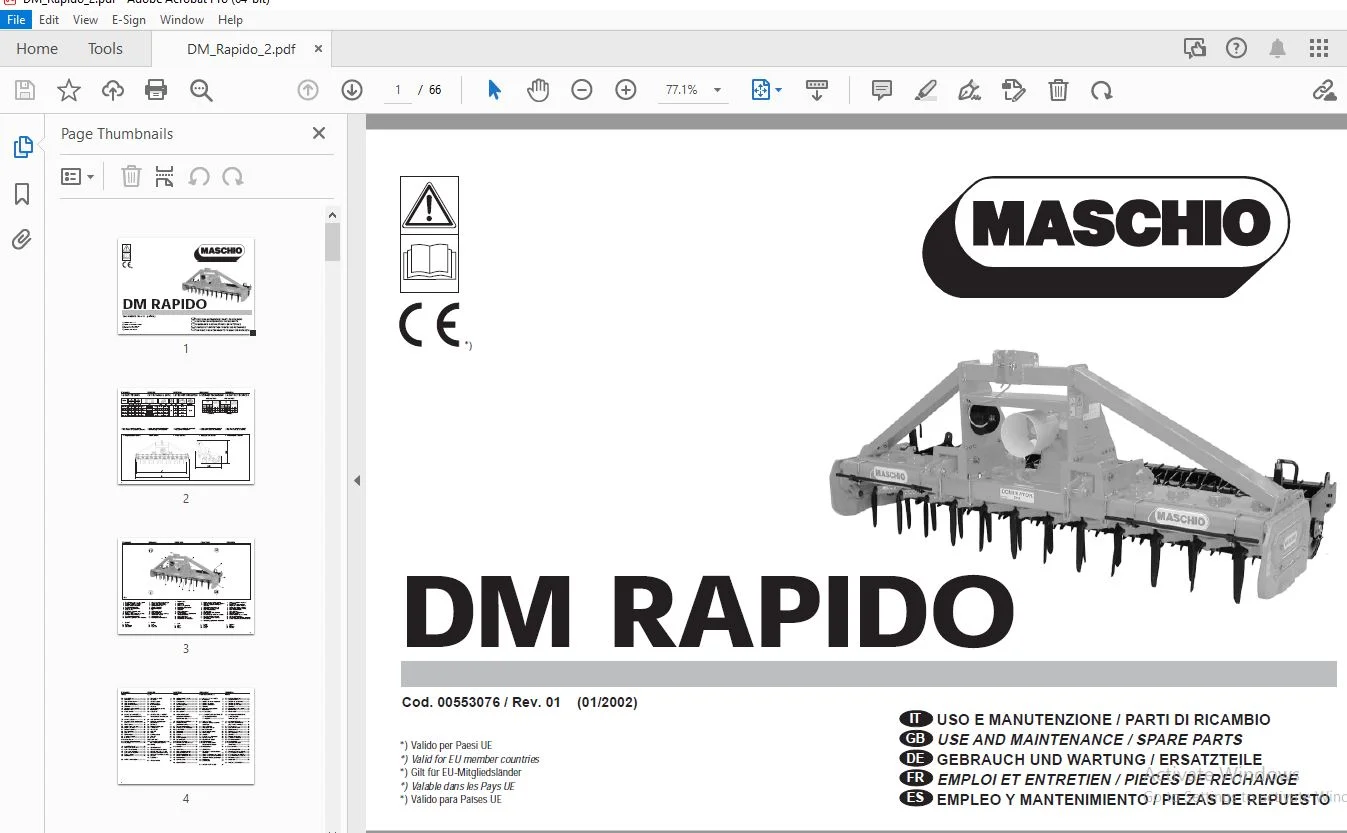The height and width of the screenshot is (833, 1347).
Task: Select the Highlight text pen tool
Action: 926,91
